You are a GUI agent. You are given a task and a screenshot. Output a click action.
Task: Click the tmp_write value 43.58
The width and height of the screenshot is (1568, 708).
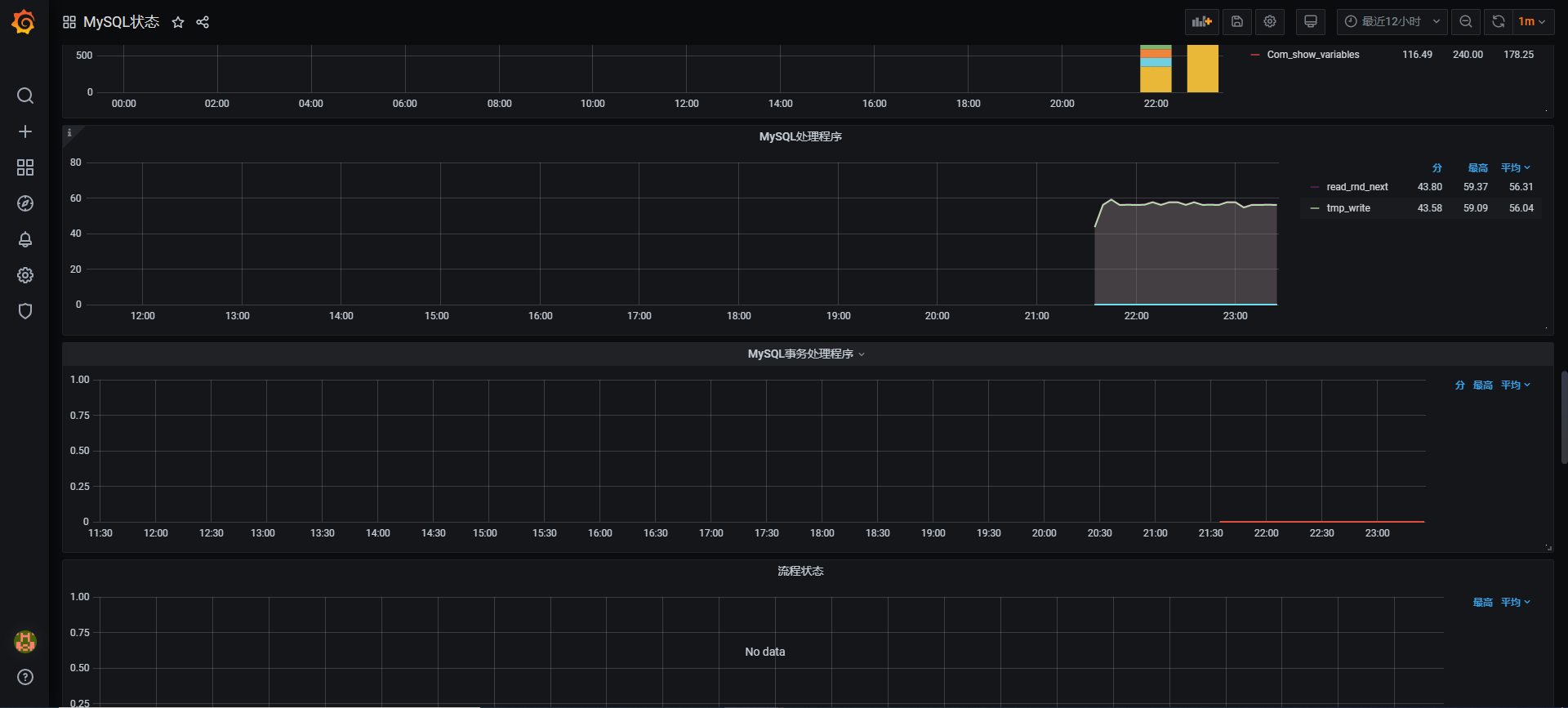[x=1429, y=208]
